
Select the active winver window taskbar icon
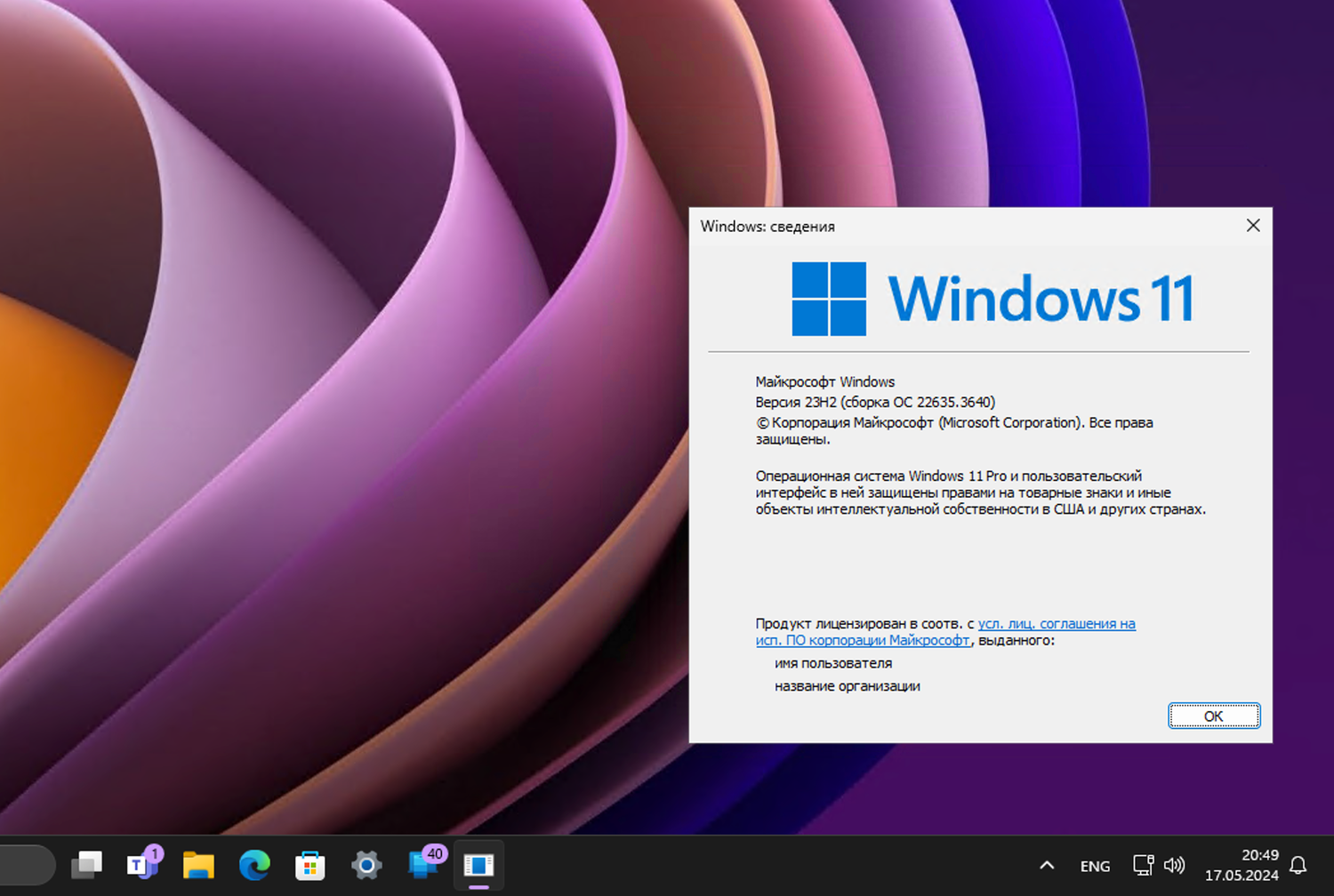click(x=478, y=865)
